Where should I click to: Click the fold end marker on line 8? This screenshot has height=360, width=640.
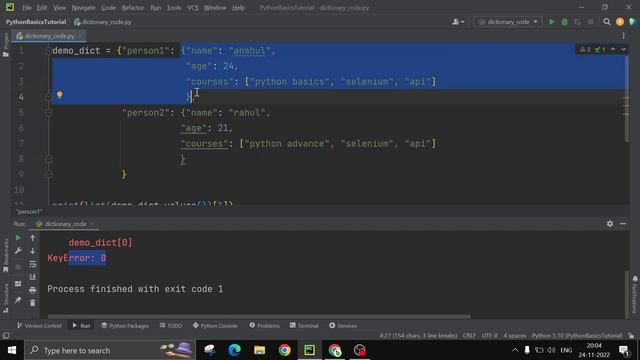48,159
